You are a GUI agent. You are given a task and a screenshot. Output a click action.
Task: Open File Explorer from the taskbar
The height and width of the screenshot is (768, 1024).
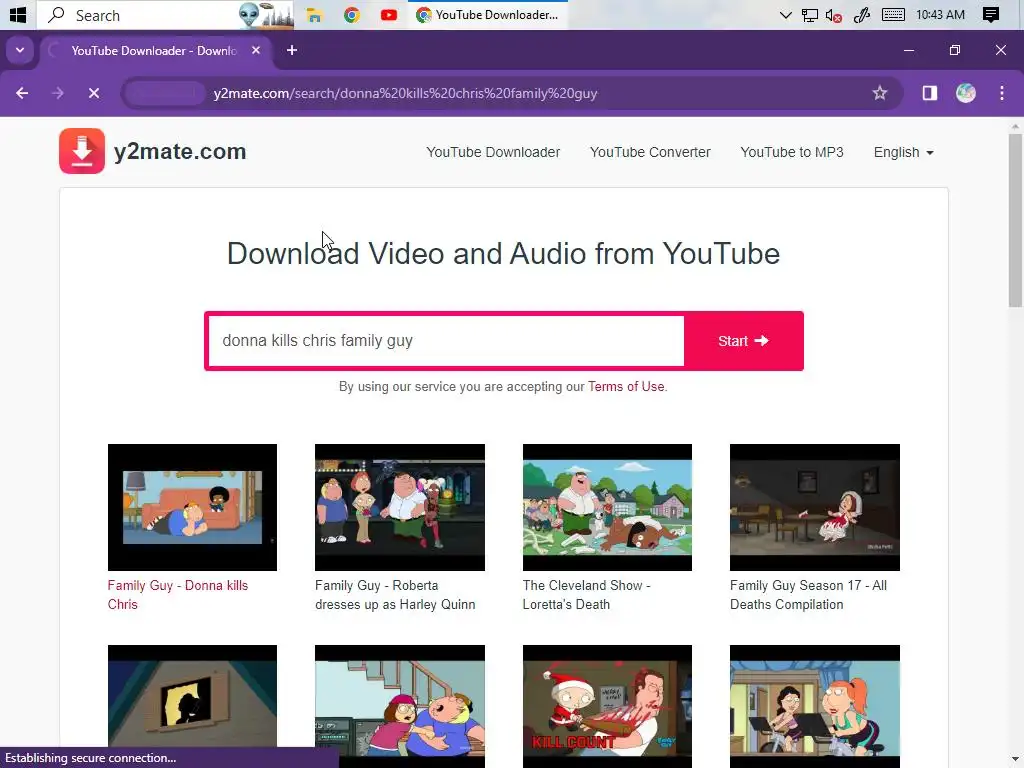tap(315, 14)
